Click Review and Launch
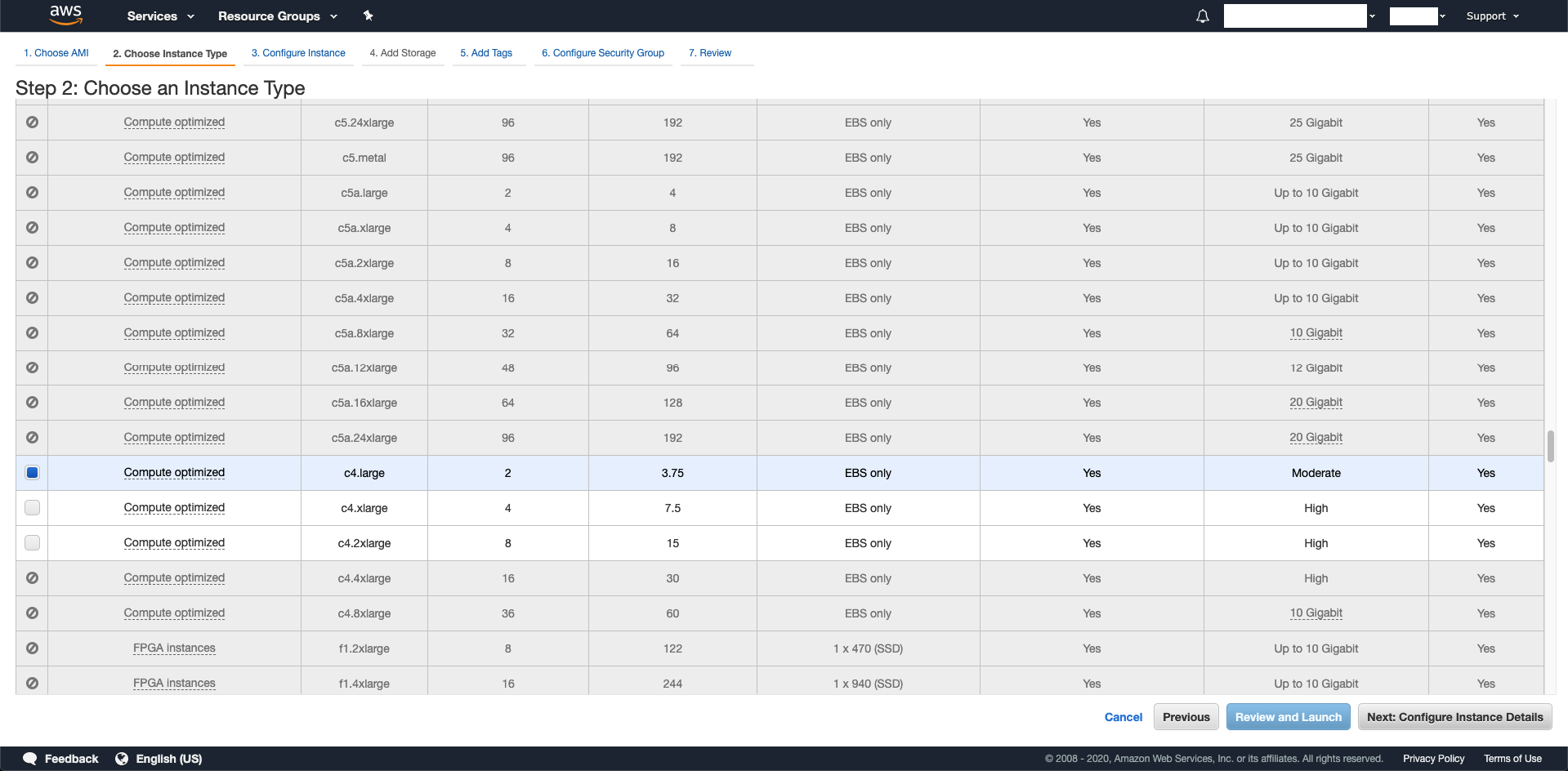 [1289, 717]
